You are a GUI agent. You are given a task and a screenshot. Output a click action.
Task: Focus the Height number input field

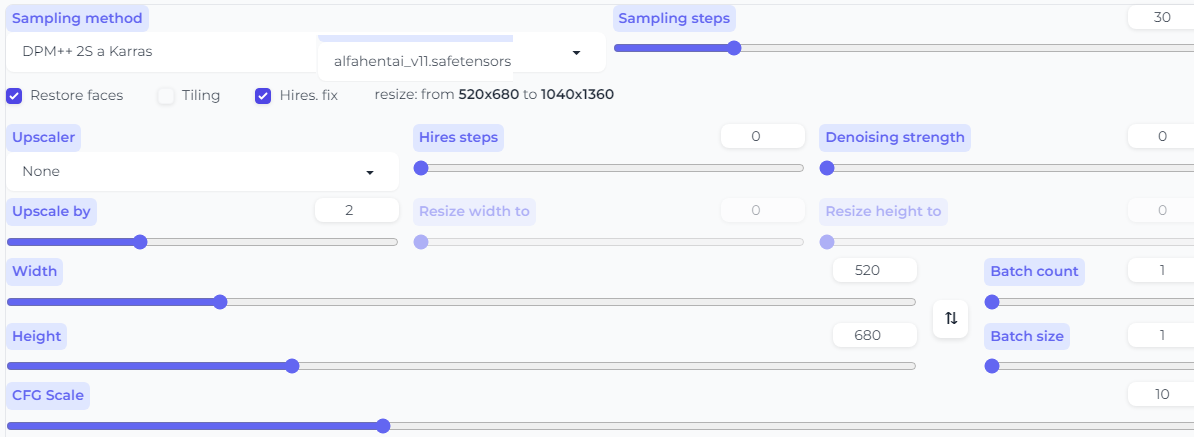pos(875,335)
